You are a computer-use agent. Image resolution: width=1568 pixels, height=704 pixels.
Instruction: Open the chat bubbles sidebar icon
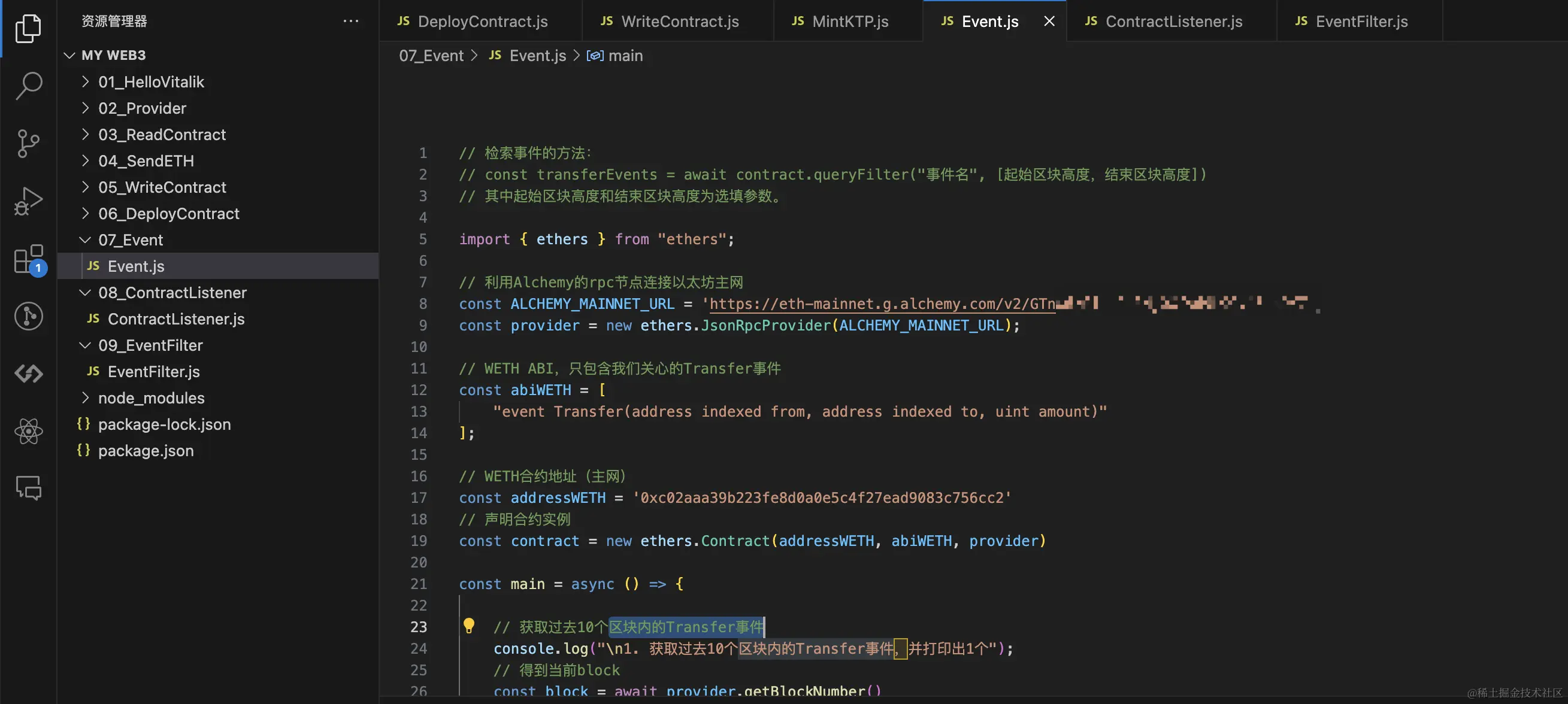click(x=28, y=488)
